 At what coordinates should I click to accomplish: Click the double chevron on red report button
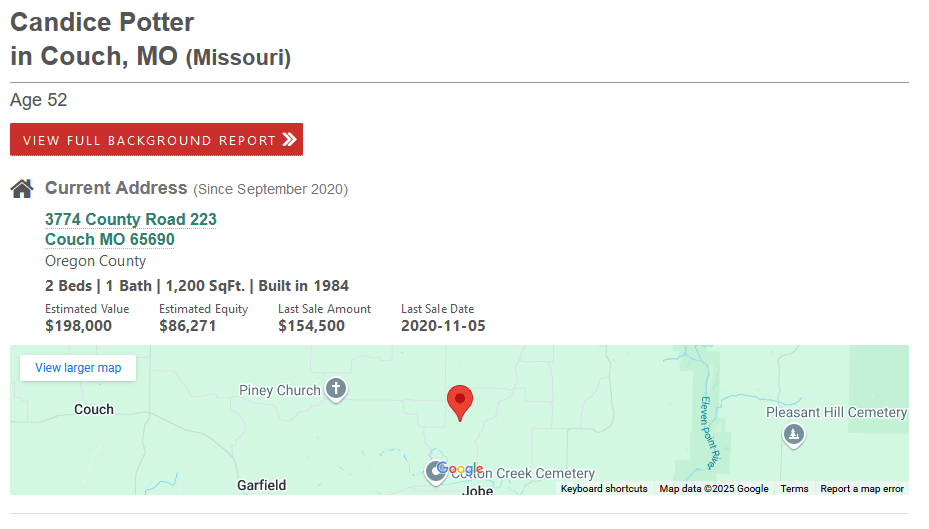289,139
